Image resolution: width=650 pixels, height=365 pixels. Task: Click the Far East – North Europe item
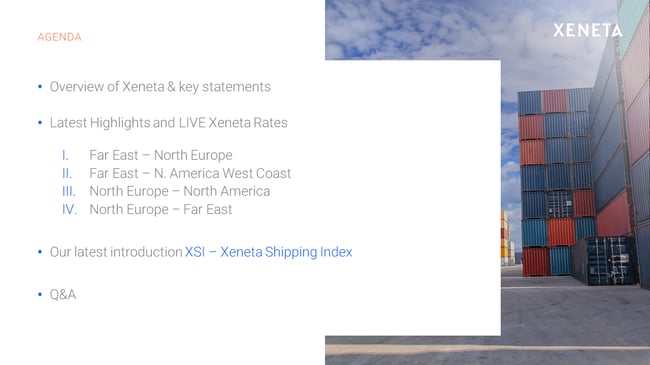click(161, 155)
